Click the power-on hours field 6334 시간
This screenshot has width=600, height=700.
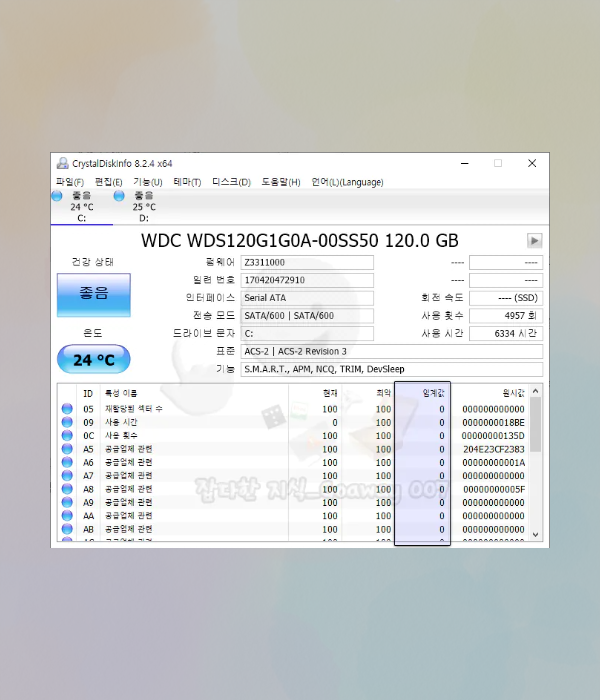click(x=506, y=333)
